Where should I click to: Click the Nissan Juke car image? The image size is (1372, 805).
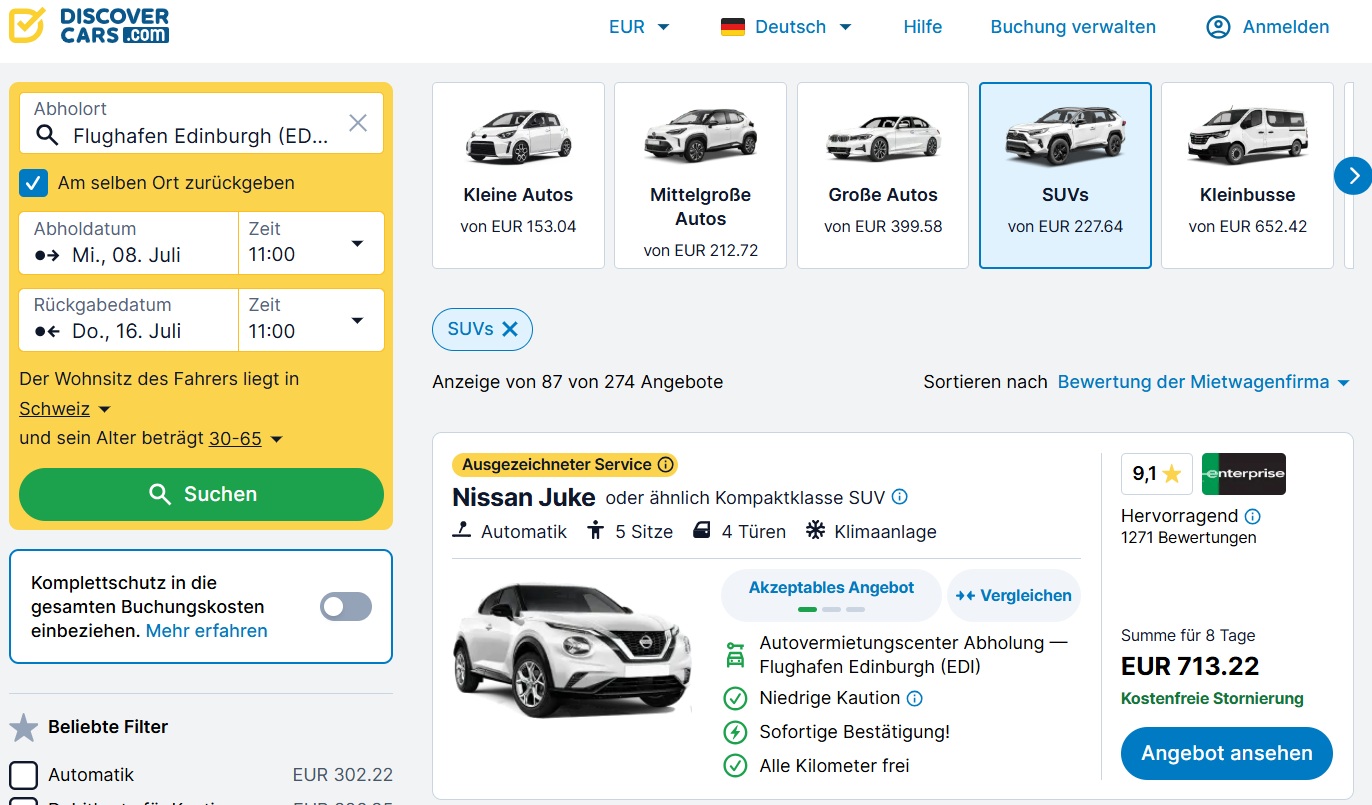coord(572,651)
